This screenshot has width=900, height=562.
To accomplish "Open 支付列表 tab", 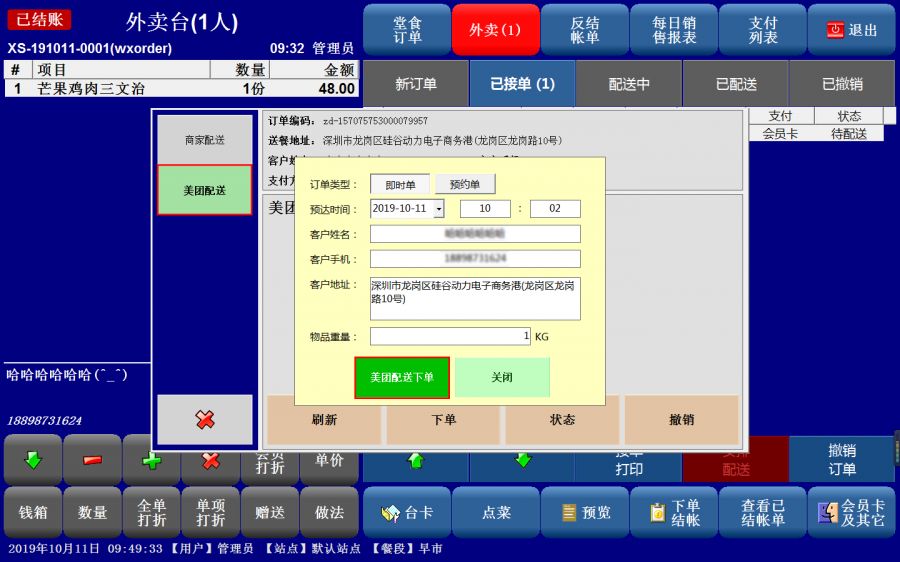I will 763,30.
